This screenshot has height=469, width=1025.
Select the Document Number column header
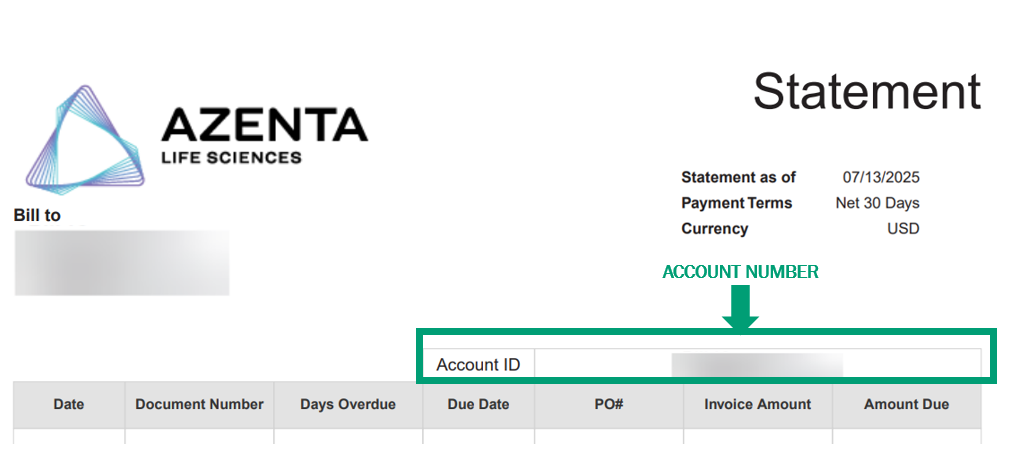(x=199, y=404)
